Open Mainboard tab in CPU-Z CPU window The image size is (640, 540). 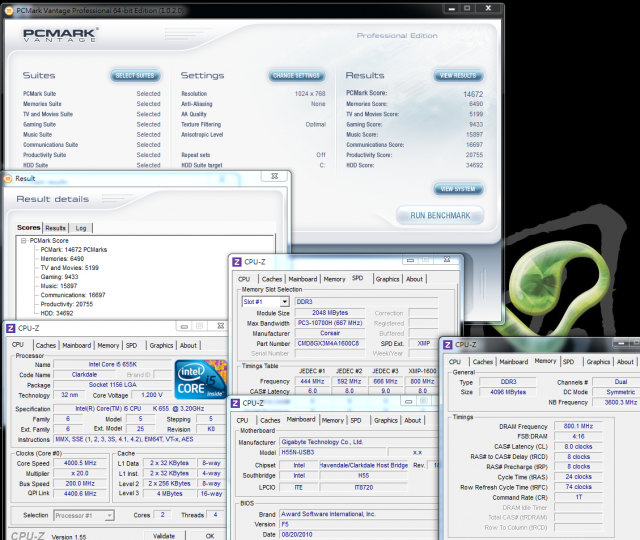[77, 345]
